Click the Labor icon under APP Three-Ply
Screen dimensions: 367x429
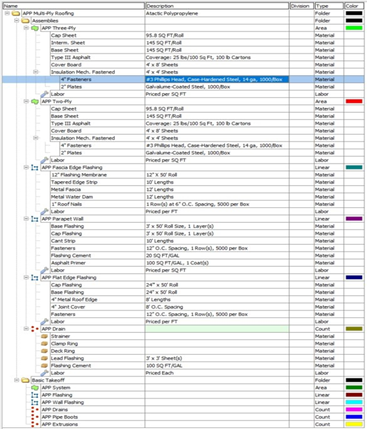[x=45, y=94]
